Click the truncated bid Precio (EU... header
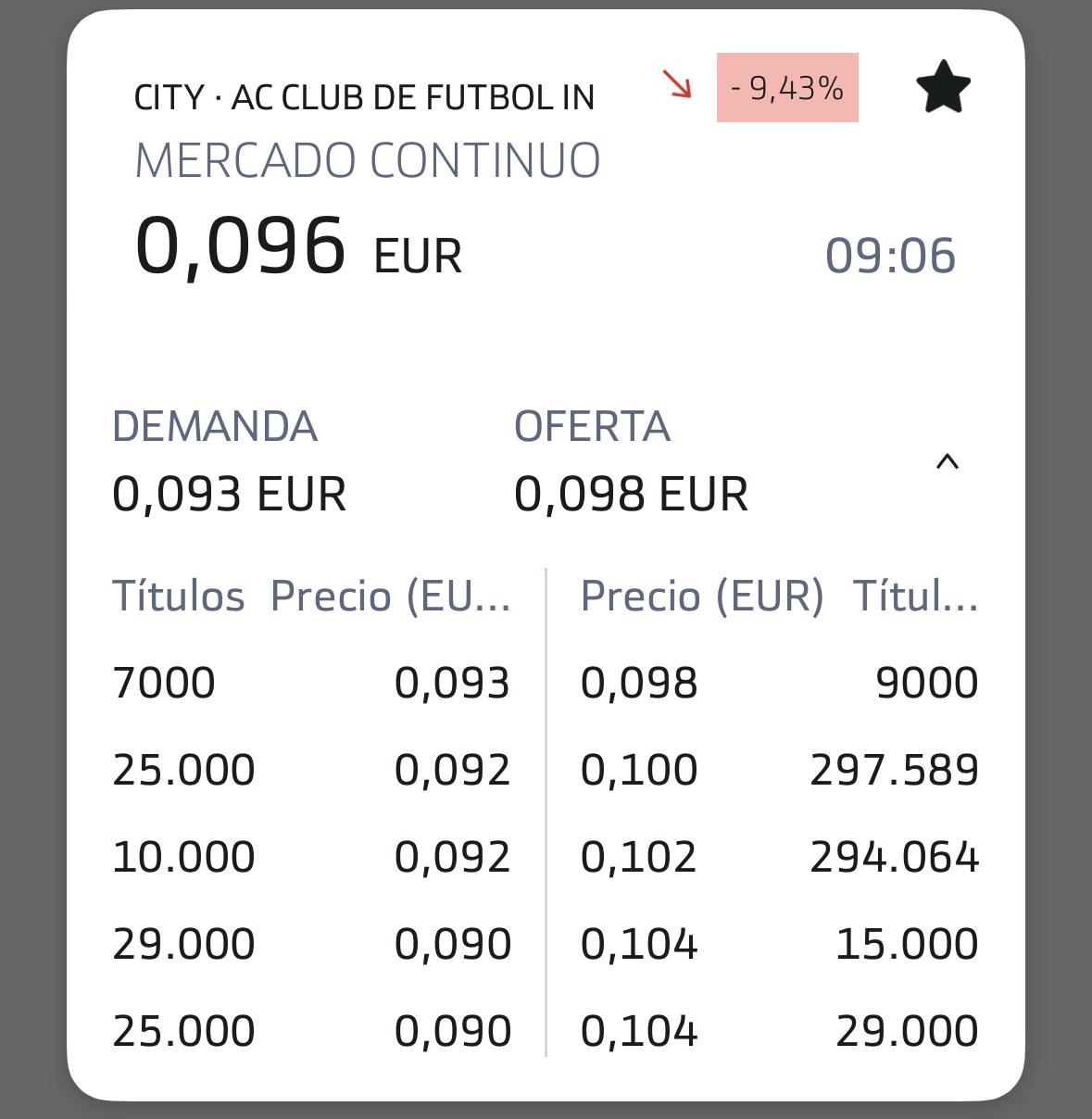This screenshot has height=1119, width=1092. [x=390, y=596]
